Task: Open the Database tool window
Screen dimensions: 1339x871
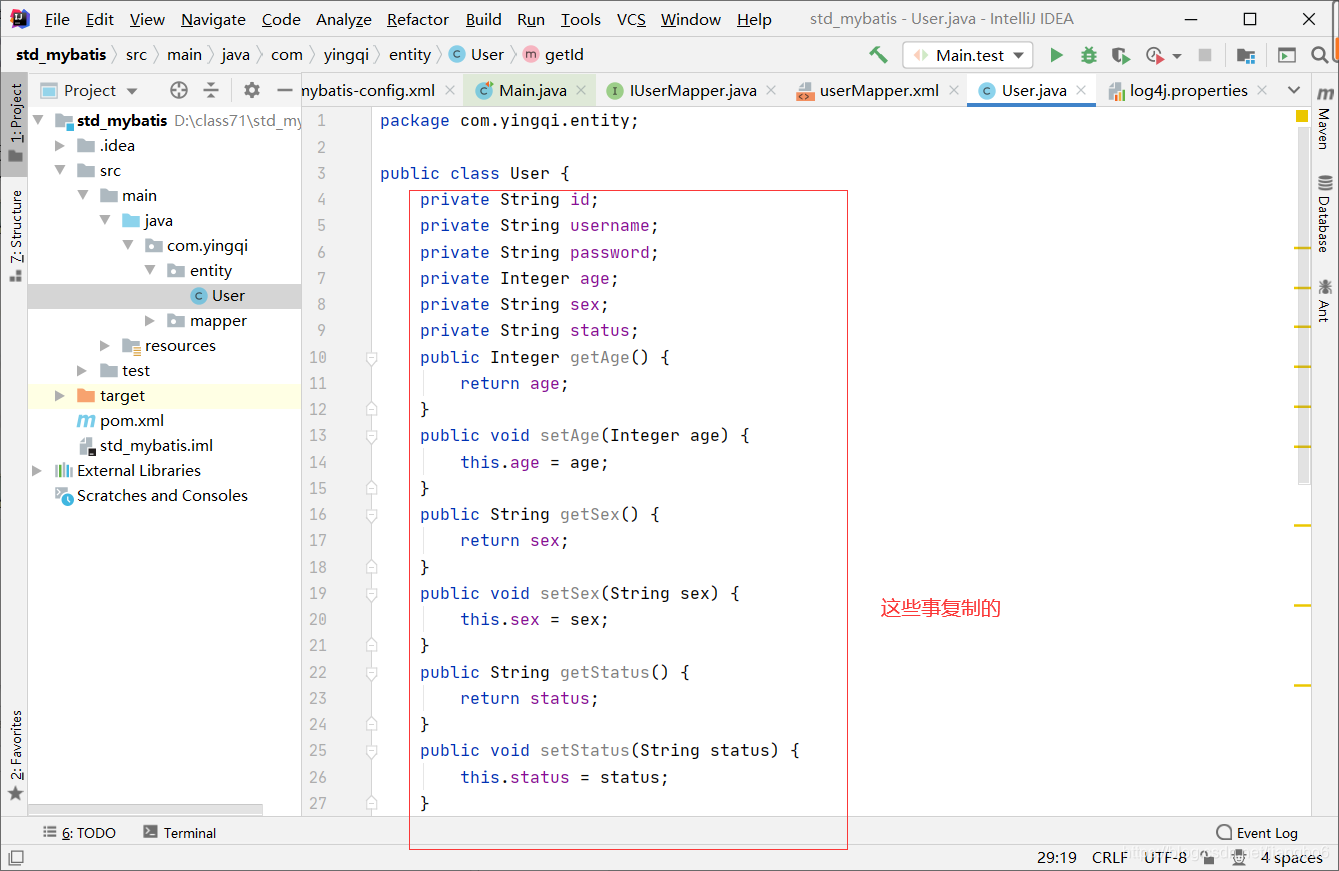Action: (1324, 213)
